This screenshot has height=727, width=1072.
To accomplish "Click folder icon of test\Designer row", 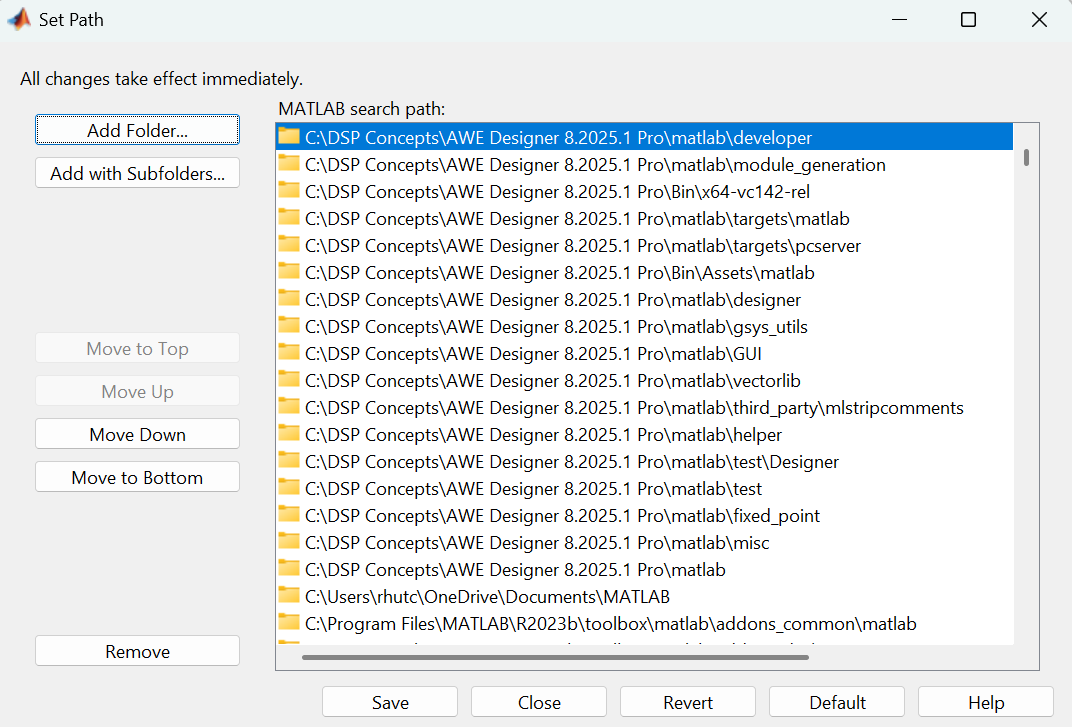I will click(x=289, y=461).
